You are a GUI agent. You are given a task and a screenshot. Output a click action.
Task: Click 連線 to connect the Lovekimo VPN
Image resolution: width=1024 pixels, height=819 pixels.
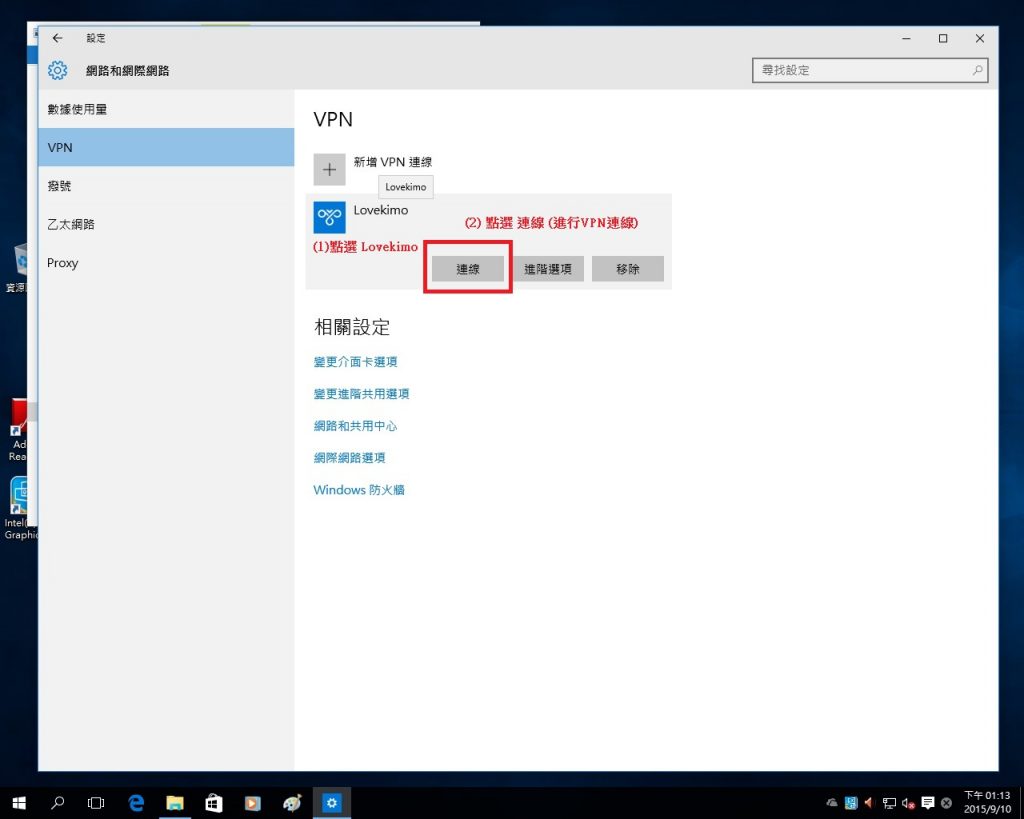pyautogui.click(x=466, y=268)
